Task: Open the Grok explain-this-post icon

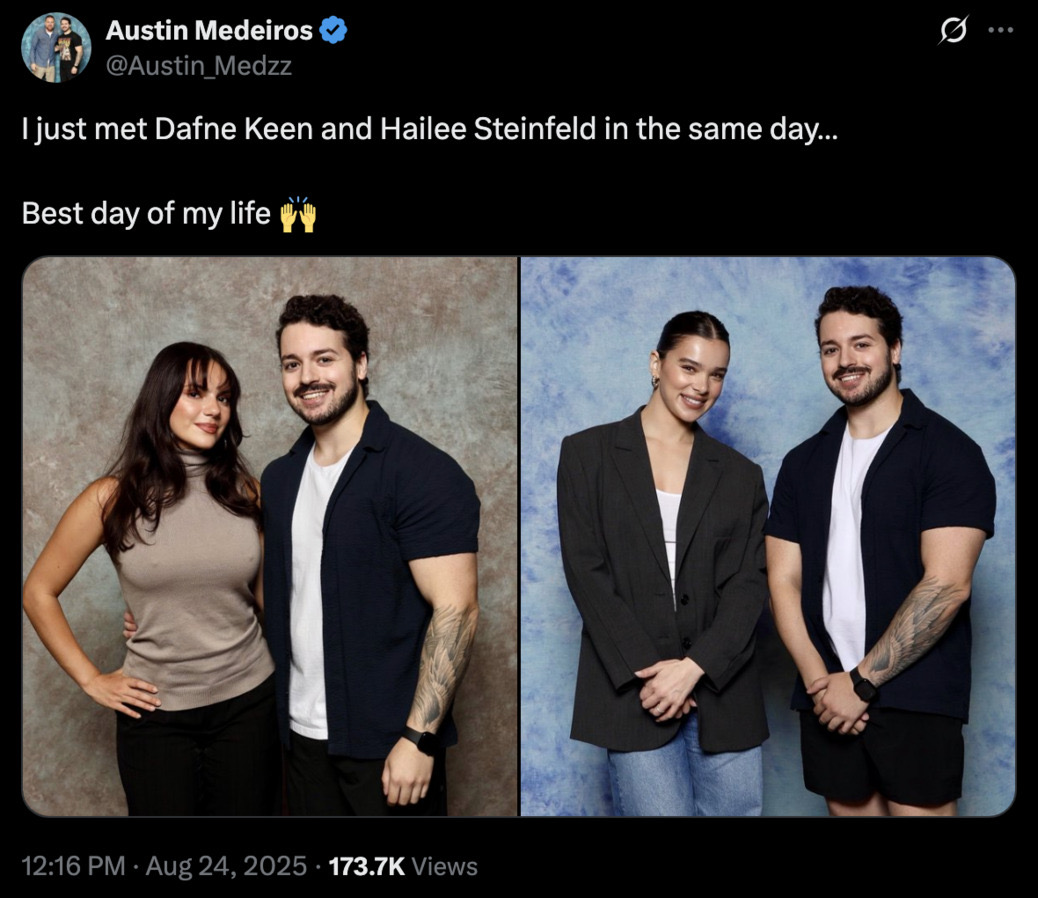Action: coord(953,30)
